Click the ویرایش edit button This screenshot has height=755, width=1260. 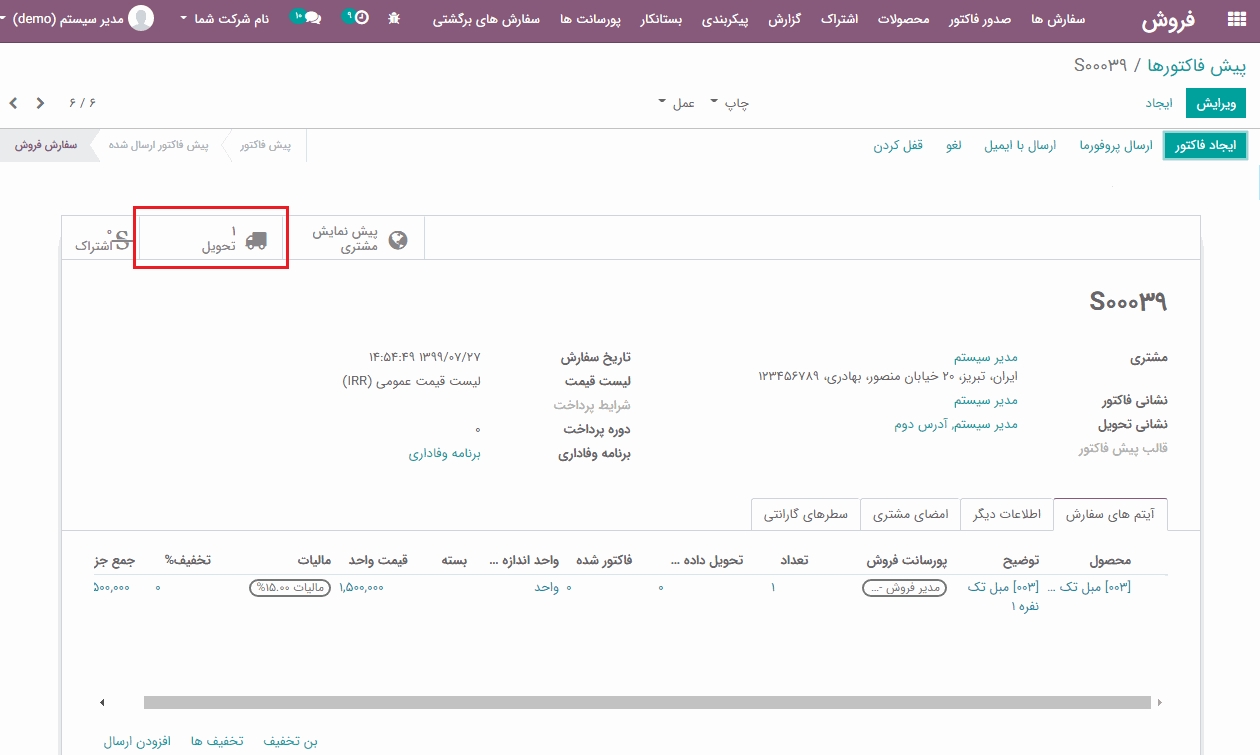tap(1216, 103)
